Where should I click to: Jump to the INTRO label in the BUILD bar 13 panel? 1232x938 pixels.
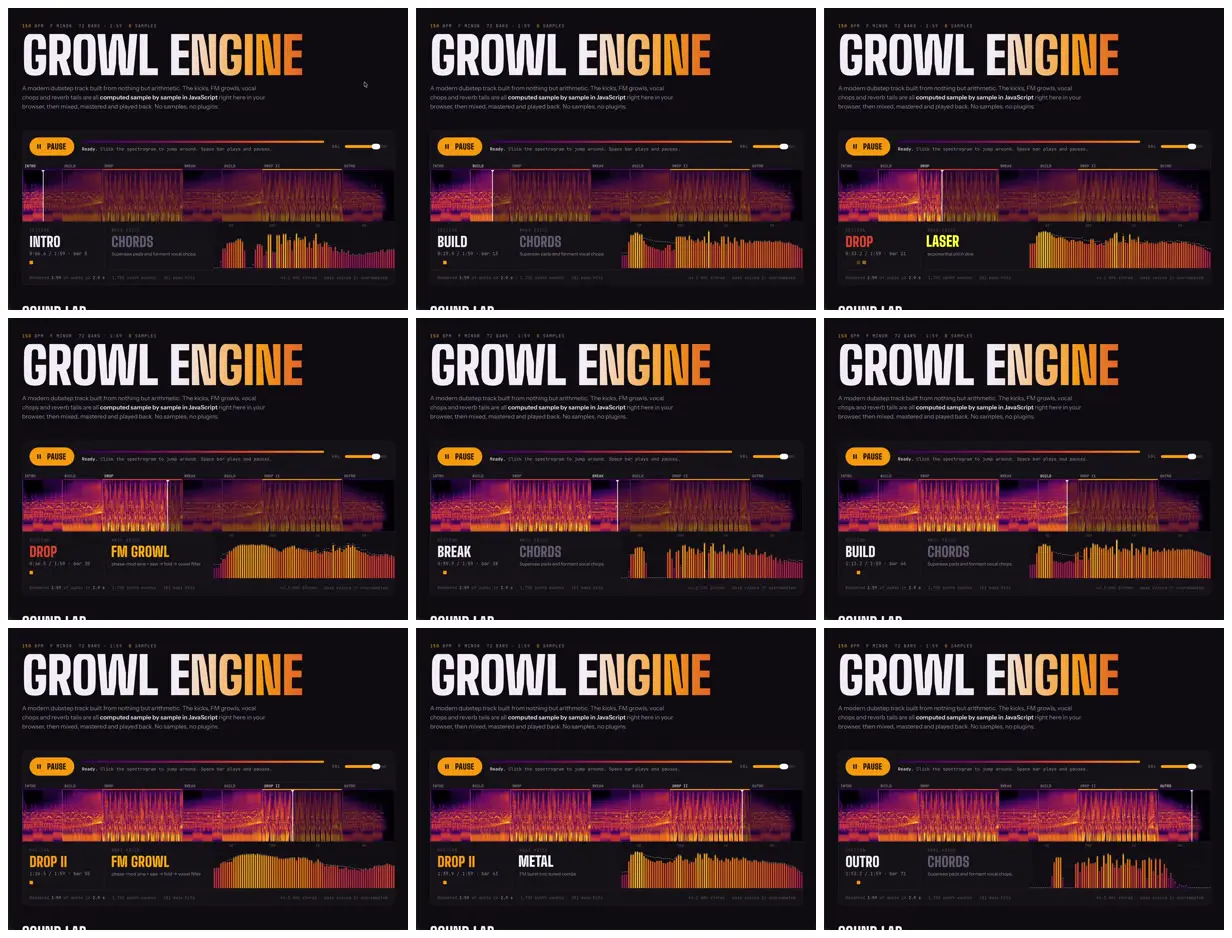(x=438, y=166)
